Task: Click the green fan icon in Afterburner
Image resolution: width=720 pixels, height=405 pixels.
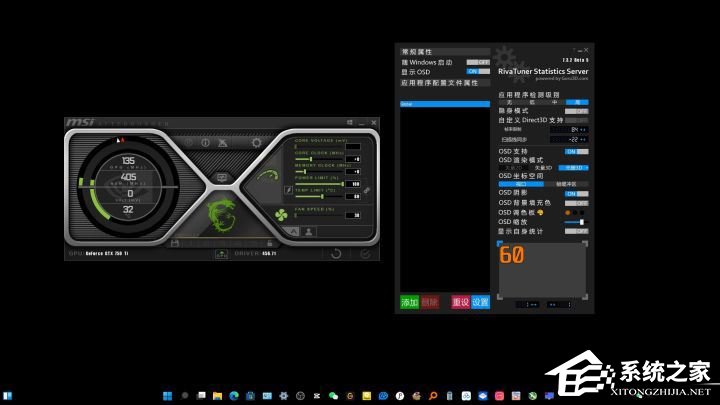Action: tap(281, 214)
